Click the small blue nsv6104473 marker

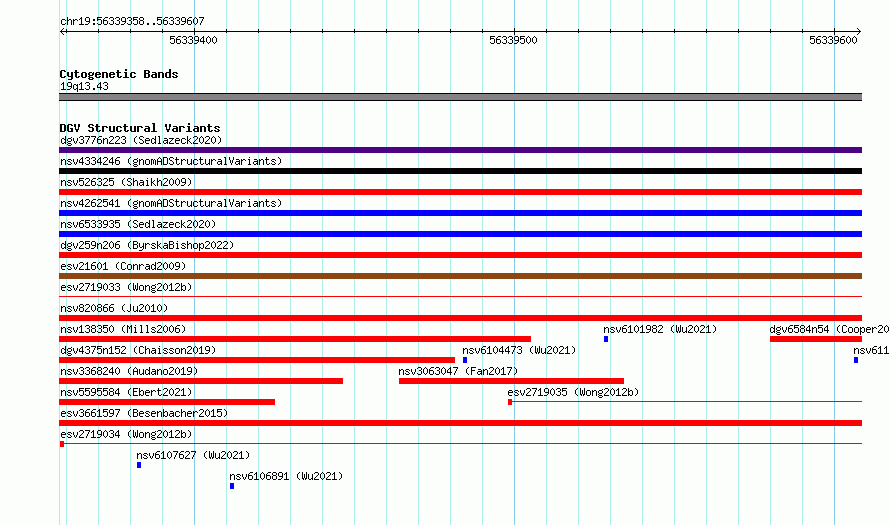point(465,360)
